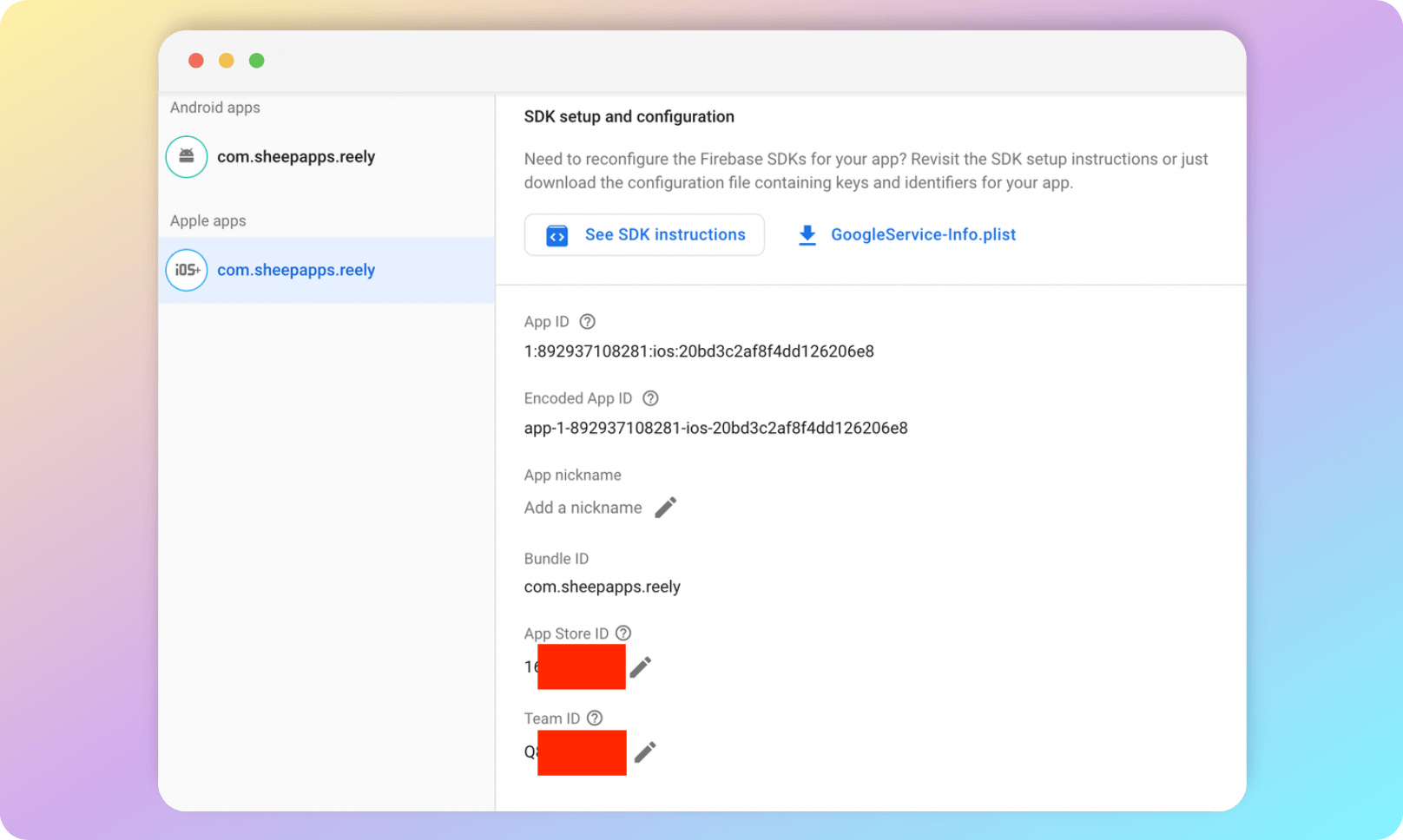Select the Android app com.sheepapps.reely
The width and height of the screenshot is (1403, 840).
pos(295,157)
